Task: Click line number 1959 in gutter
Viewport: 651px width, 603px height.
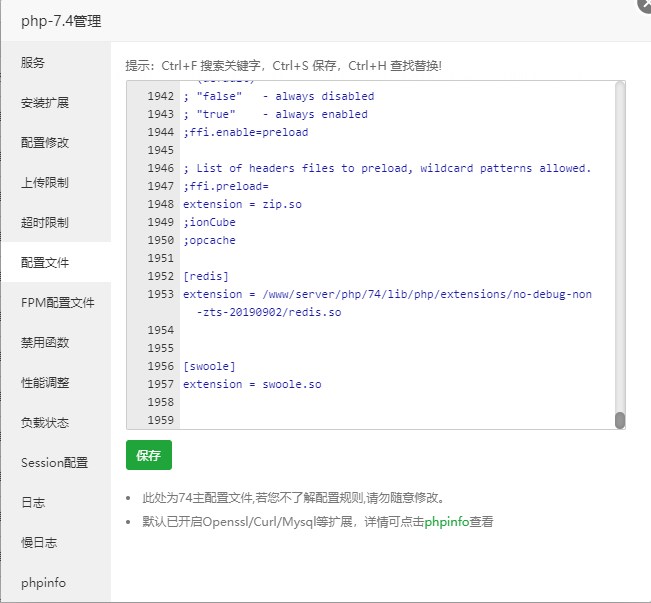Action: coord(161,420)
